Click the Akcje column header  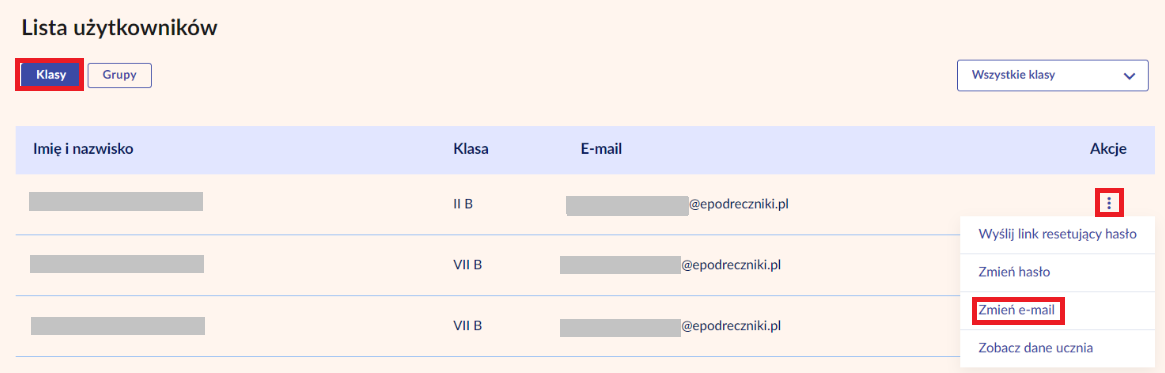point(1109,149)
